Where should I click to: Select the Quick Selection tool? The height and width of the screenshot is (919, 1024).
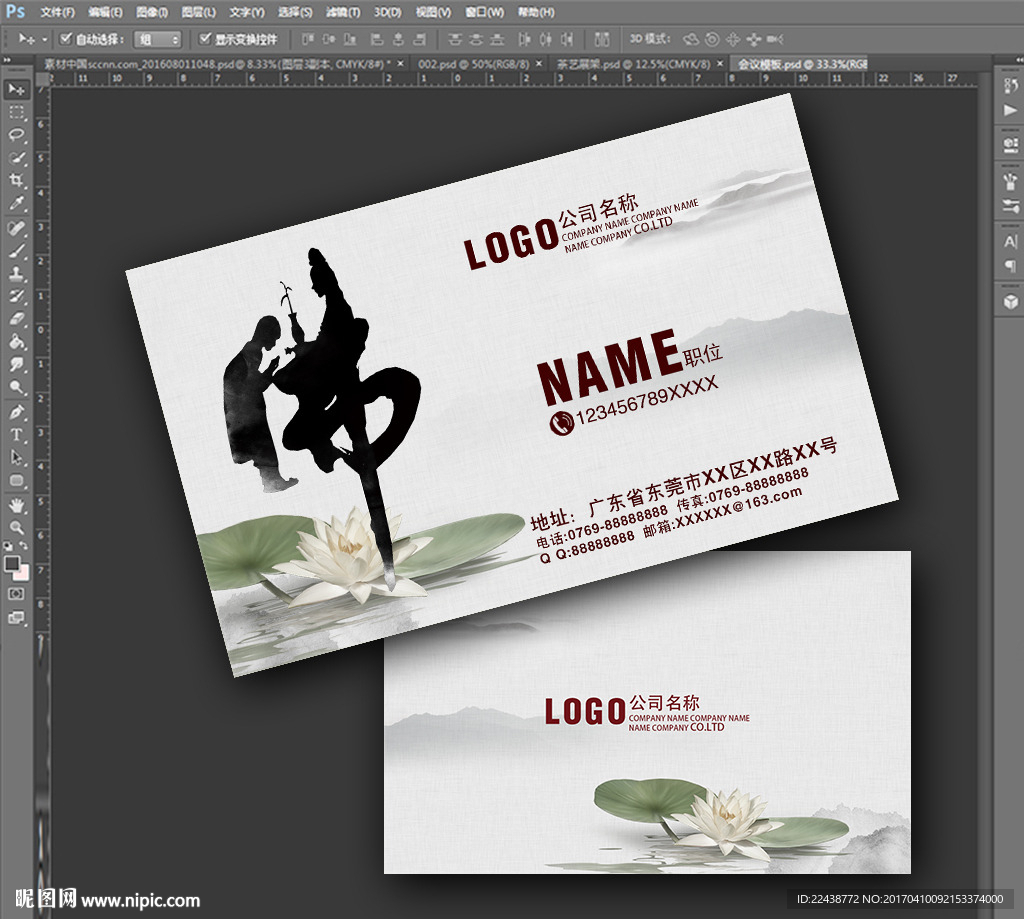(16, 158)
